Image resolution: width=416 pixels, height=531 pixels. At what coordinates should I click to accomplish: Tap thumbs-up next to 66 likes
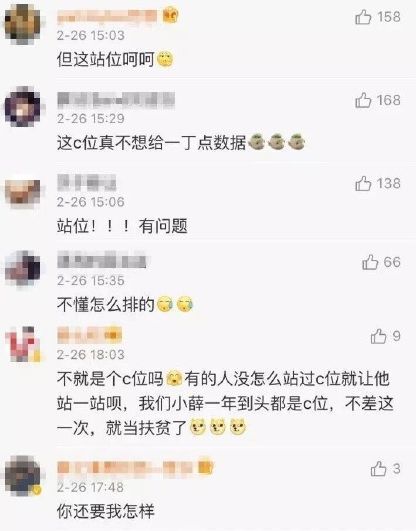click(370, 262)
